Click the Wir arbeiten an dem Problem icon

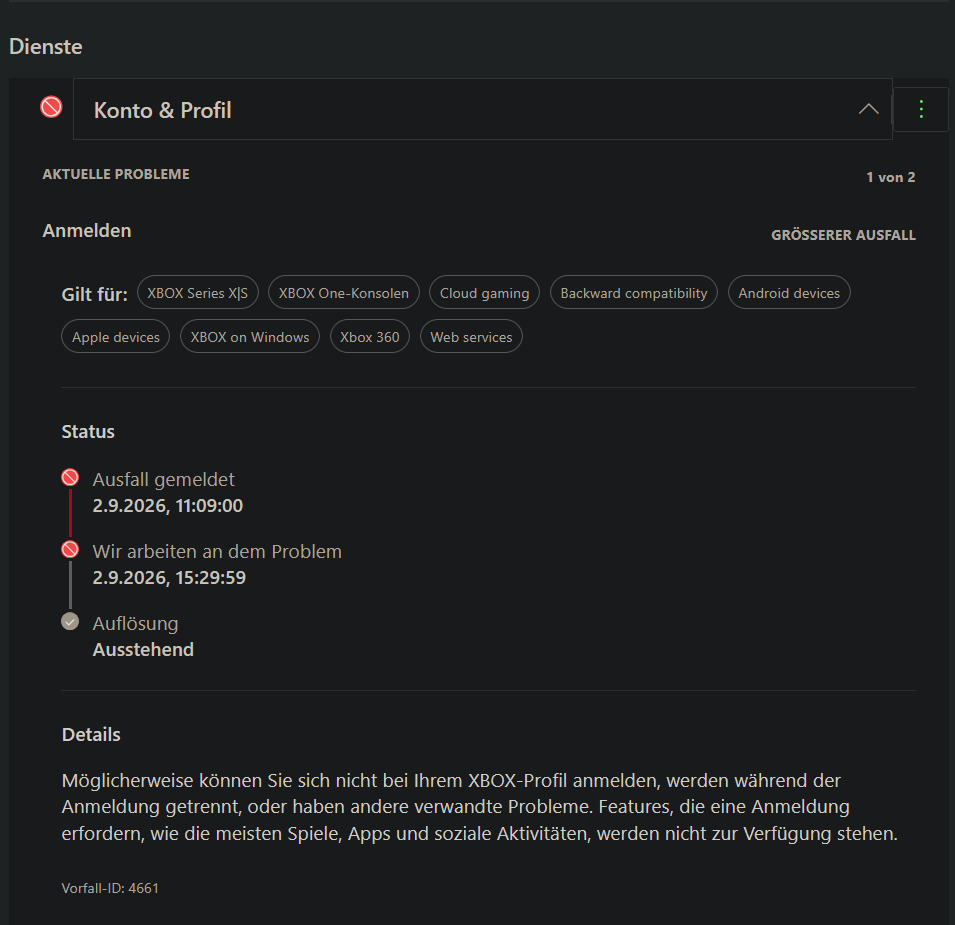[70, 549]
